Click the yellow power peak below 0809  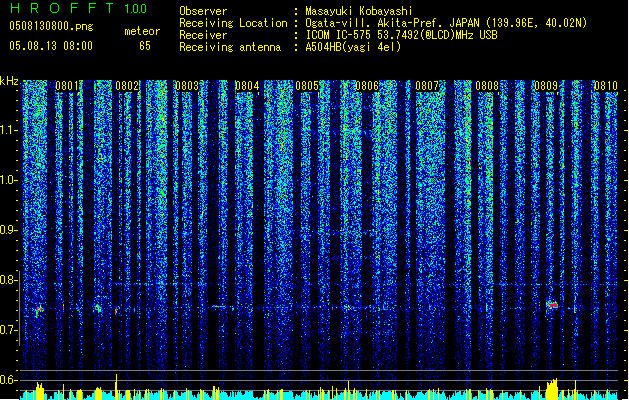coord(552,389)
